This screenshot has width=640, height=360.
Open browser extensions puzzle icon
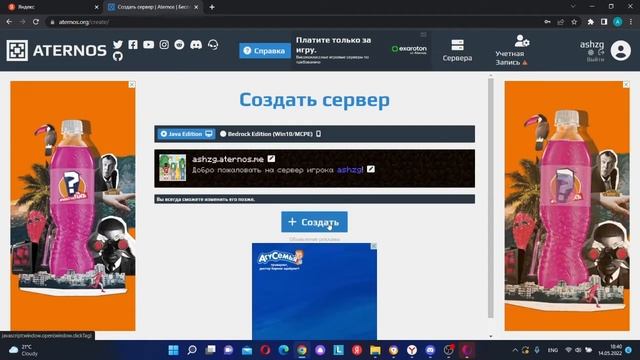coord(591,22)
